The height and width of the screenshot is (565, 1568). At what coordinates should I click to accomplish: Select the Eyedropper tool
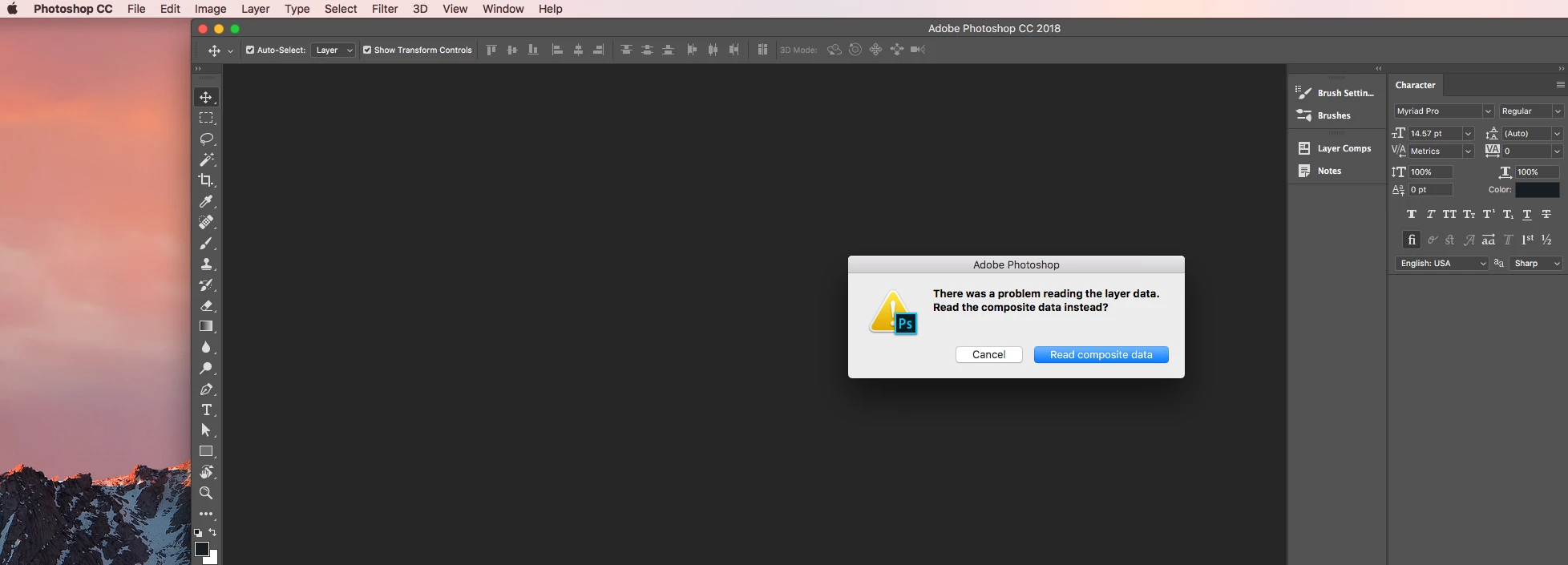point(206,201)
